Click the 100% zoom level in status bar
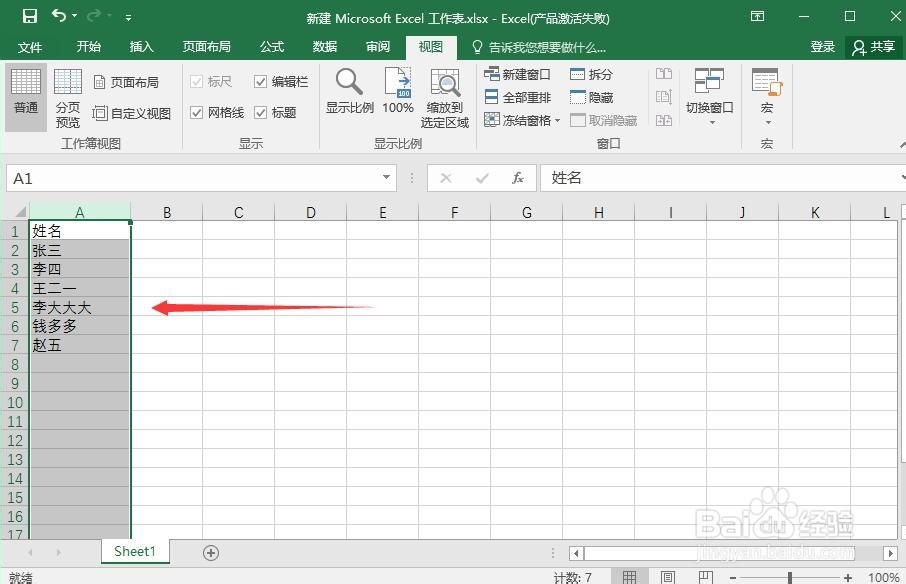This screenshot has height=584, width=906. 883,577
